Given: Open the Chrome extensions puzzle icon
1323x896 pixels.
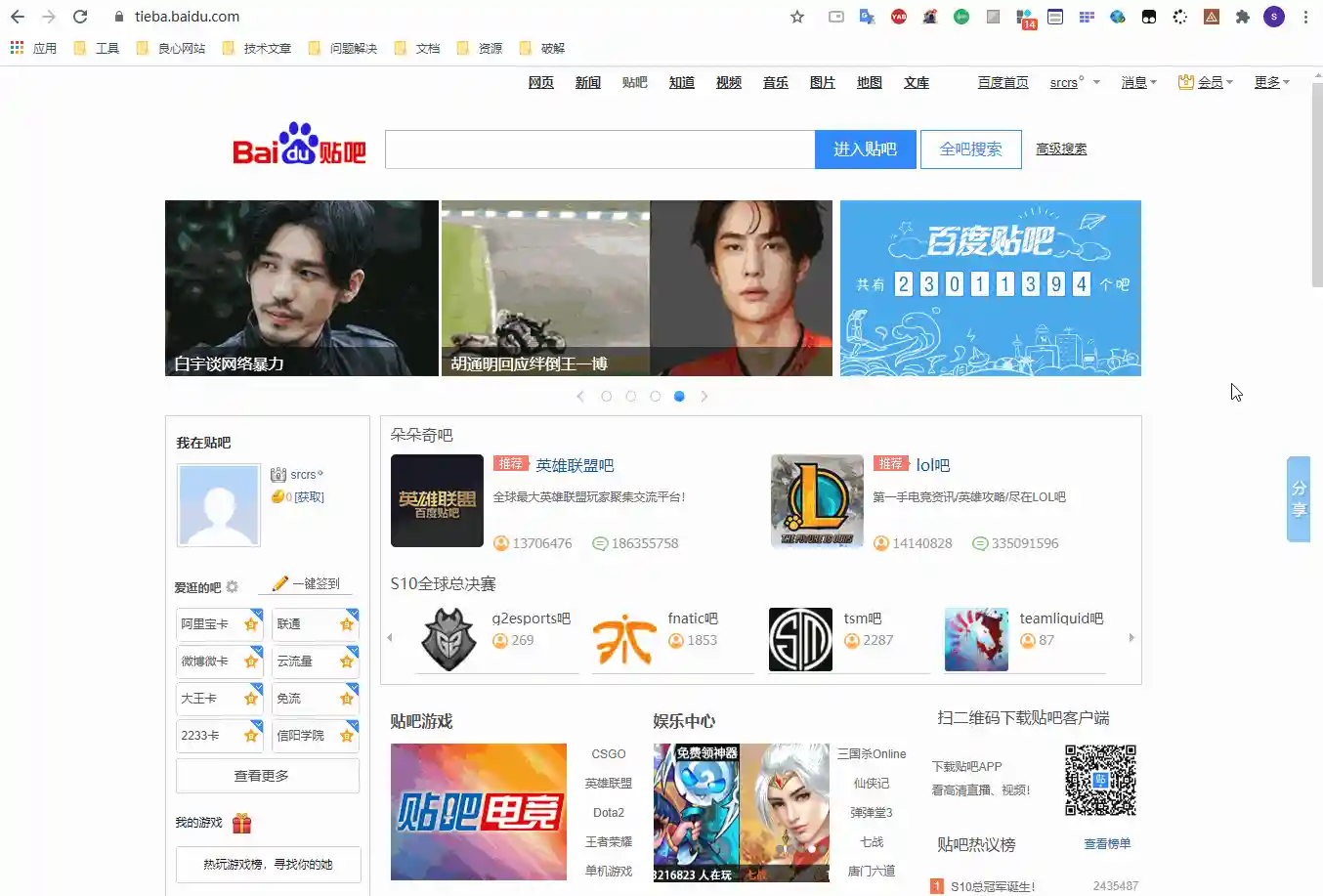Looking at the screenshot, I should [1242, 17].
